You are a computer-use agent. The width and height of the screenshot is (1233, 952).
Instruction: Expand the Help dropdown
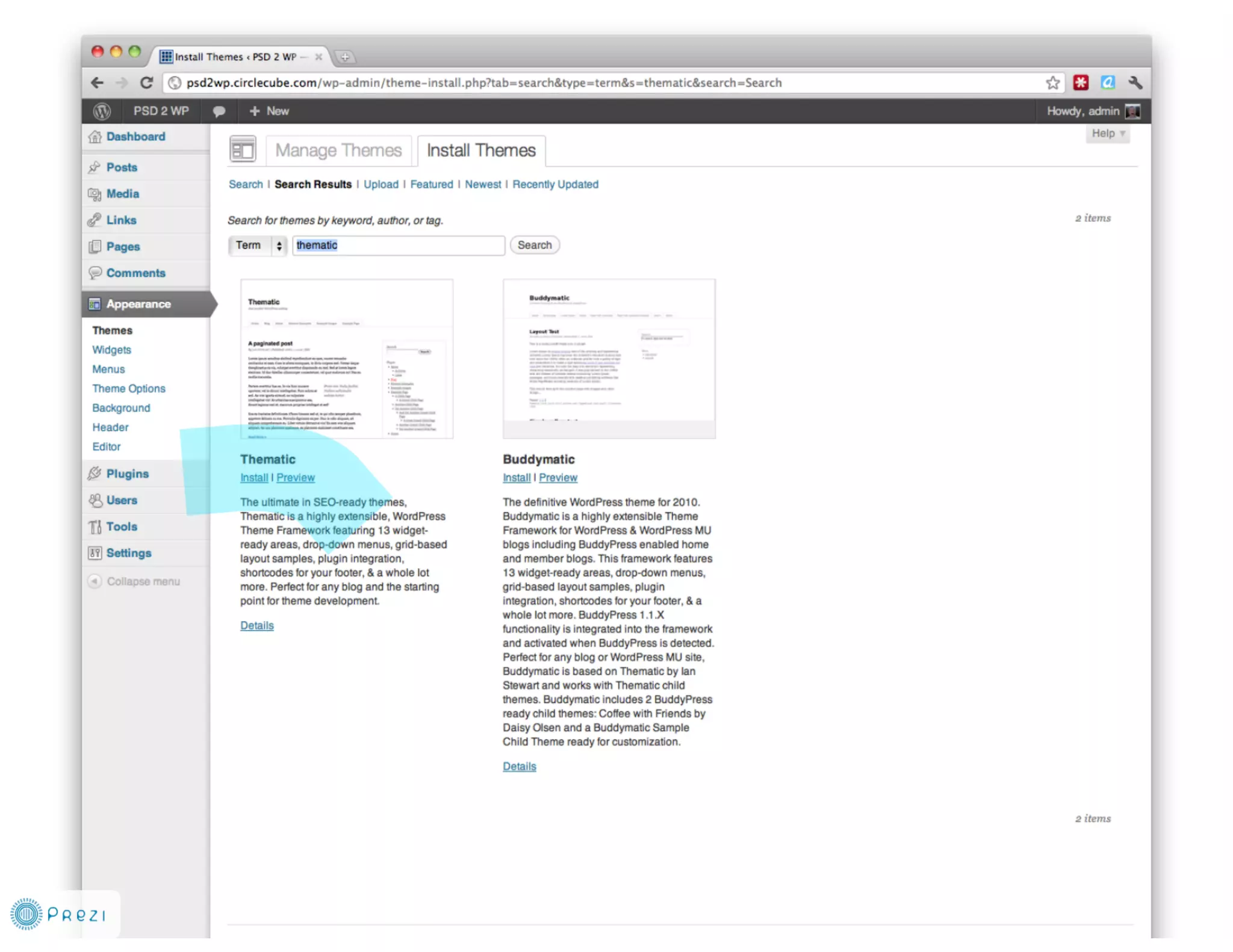1108,134
